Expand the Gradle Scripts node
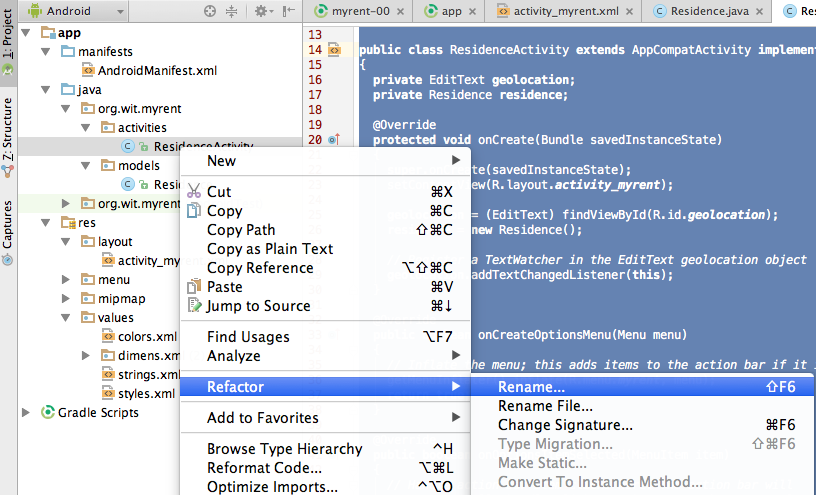 29,412
